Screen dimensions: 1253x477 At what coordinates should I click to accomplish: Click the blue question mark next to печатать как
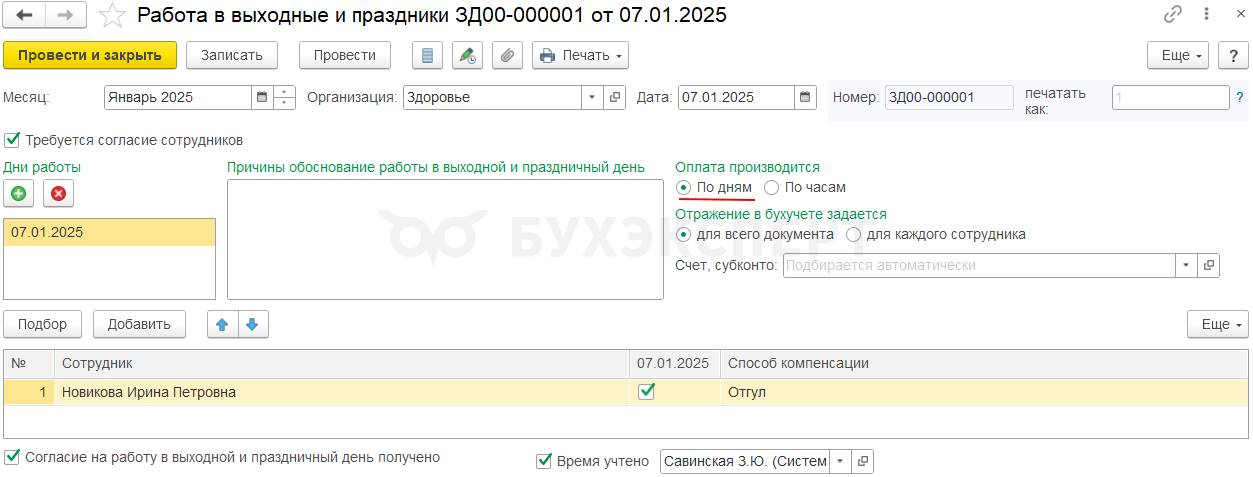(1240, 97)
